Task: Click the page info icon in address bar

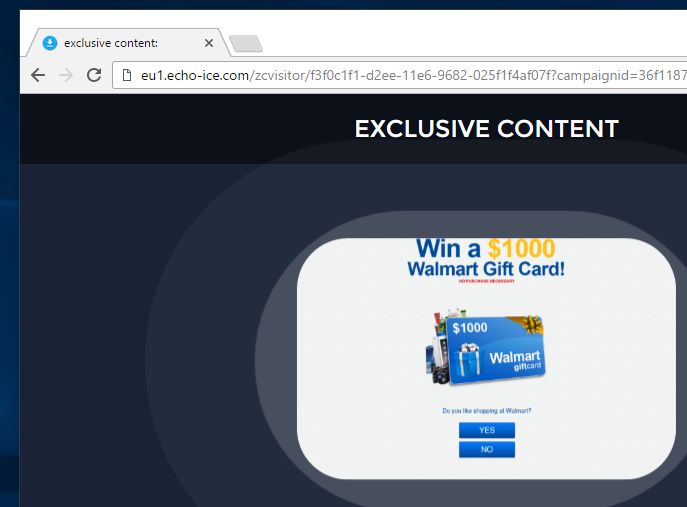Action: pos(127,75)
